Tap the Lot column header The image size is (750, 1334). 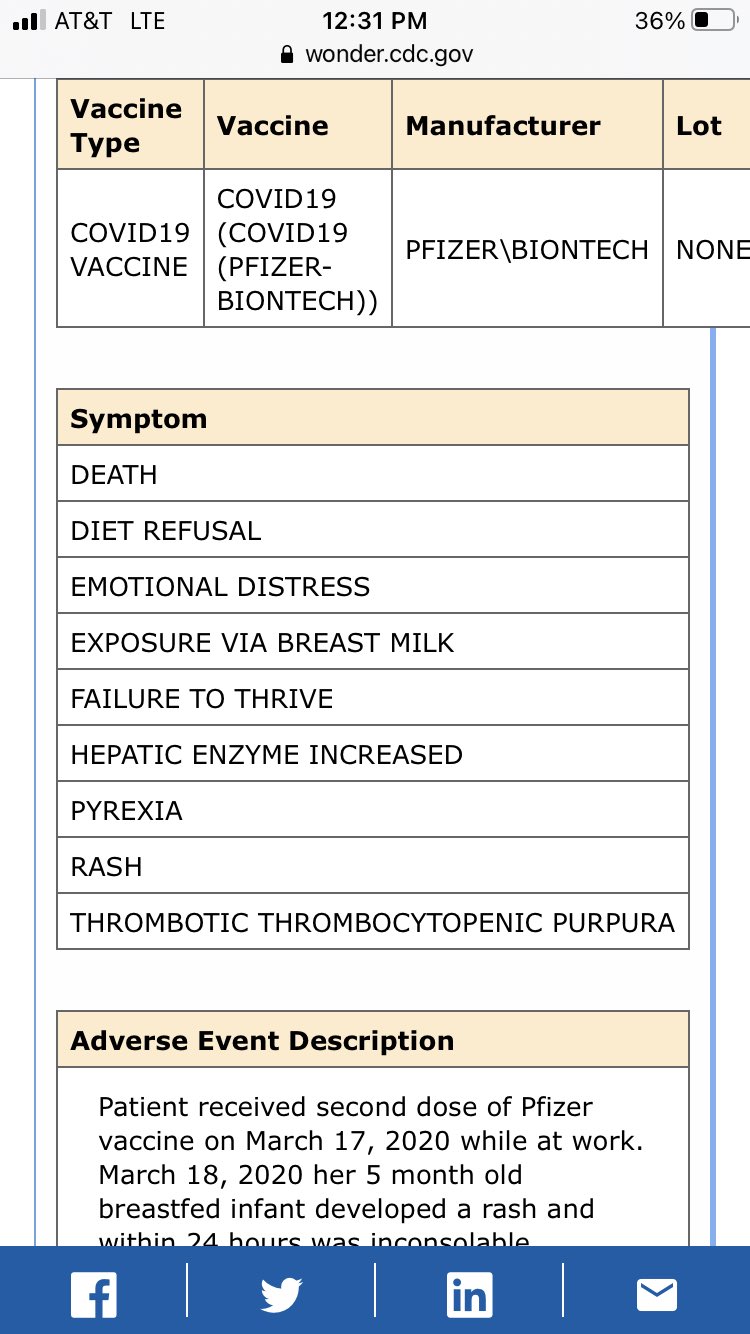(706, 125)
